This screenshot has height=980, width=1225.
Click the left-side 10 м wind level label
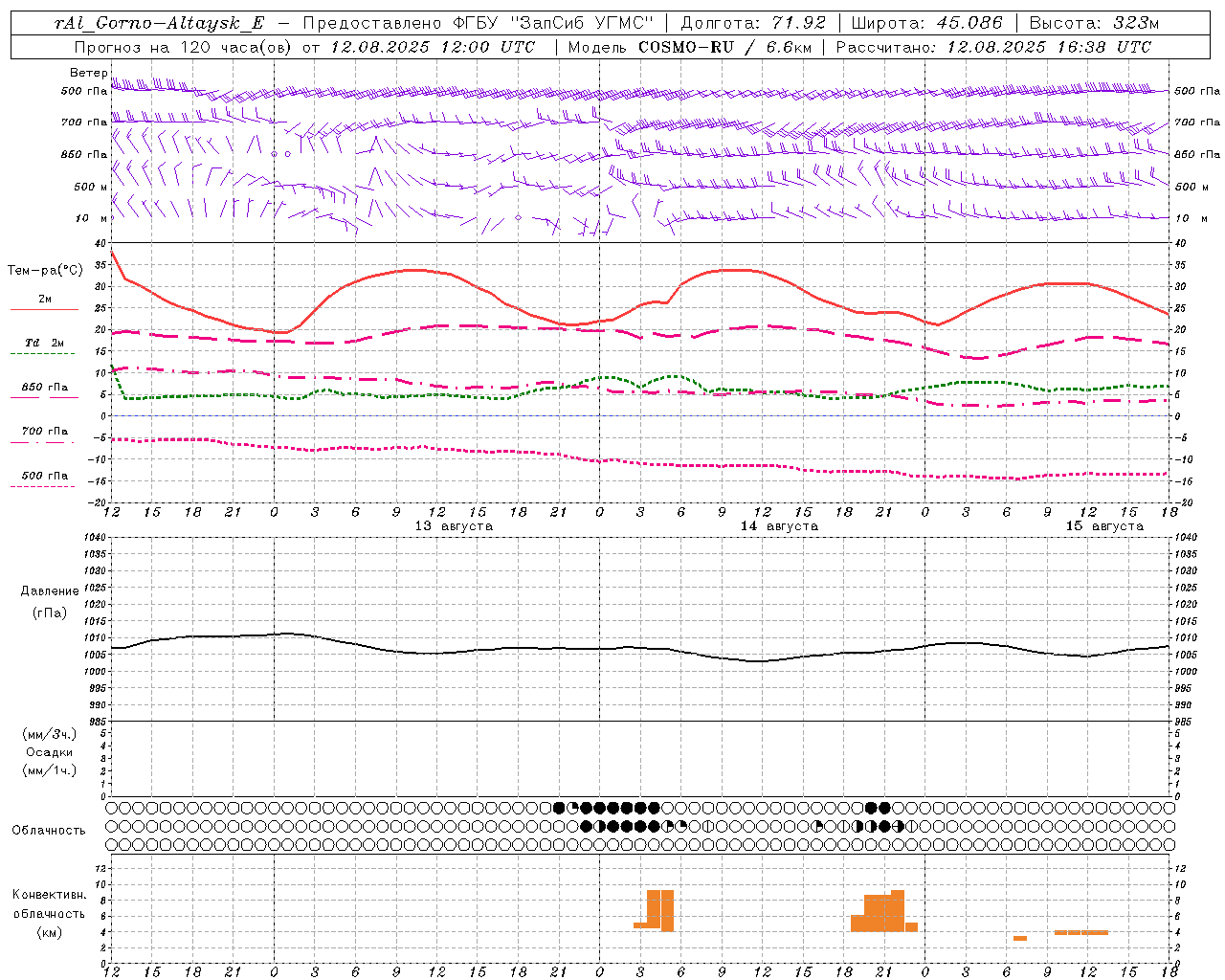coord(91,218)
